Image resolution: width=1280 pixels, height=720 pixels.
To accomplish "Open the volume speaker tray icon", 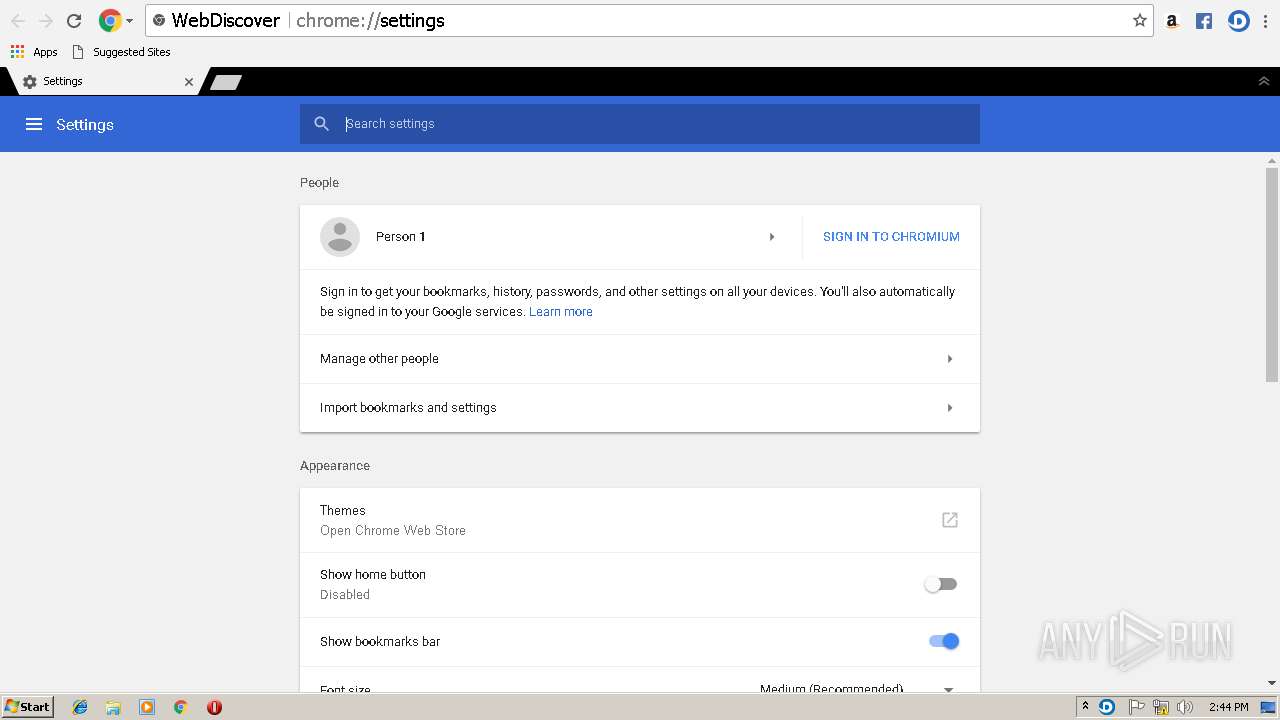I will coord(1185,707).
